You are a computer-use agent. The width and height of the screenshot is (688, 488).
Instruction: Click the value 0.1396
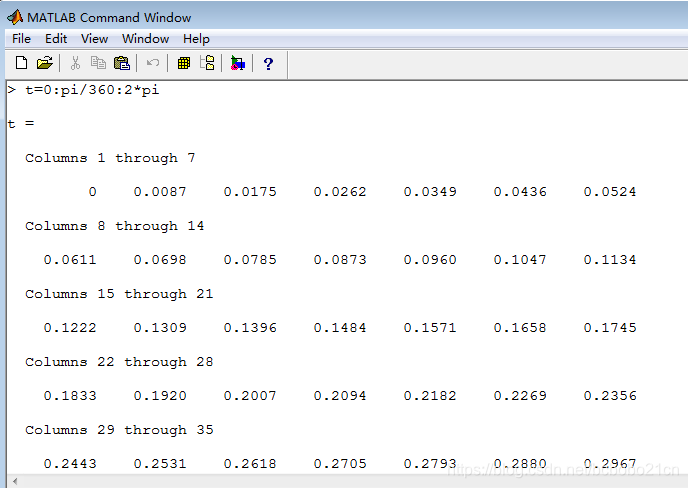click(250, 328)
